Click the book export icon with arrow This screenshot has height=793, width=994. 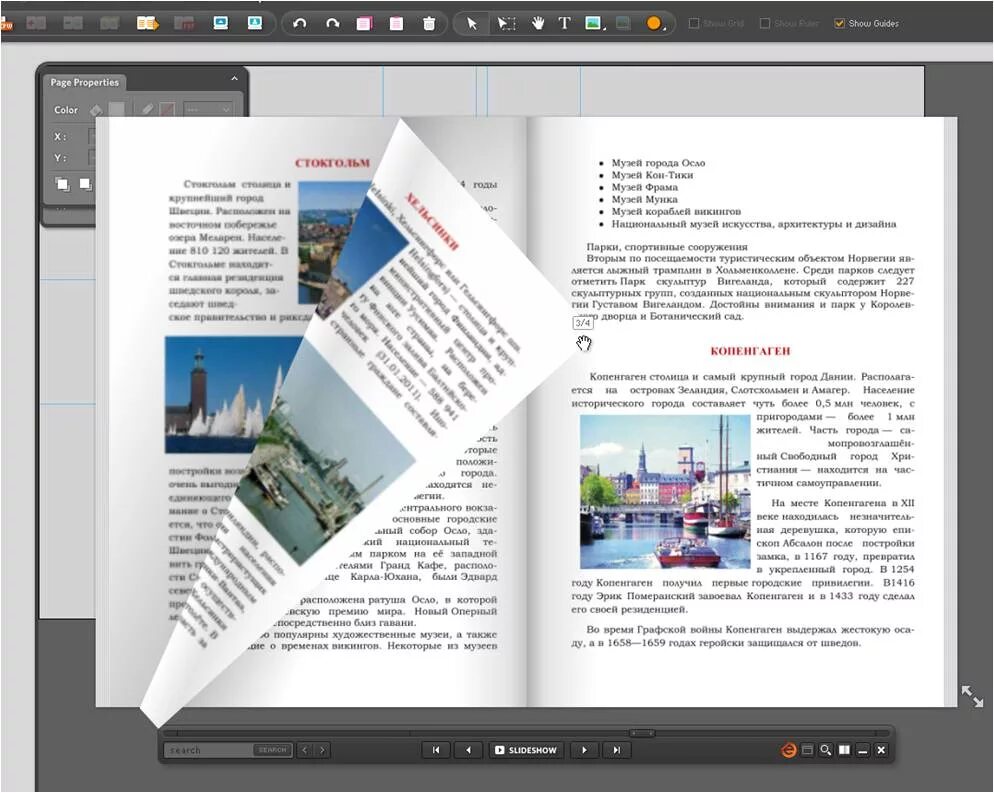[x=147, y=23]
